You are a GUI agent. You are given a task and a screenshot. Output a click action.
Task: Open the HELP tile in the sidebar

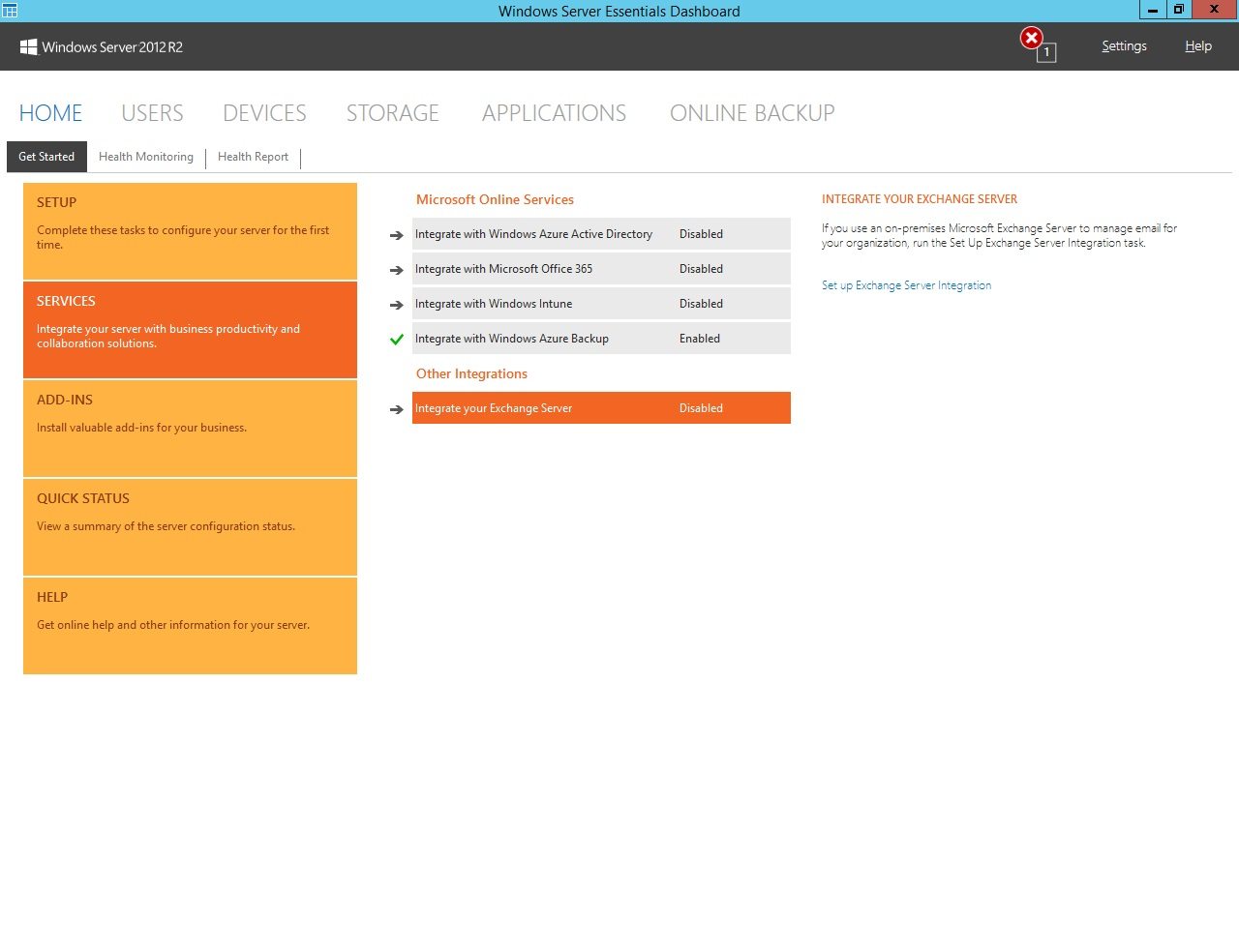[190, 626]
